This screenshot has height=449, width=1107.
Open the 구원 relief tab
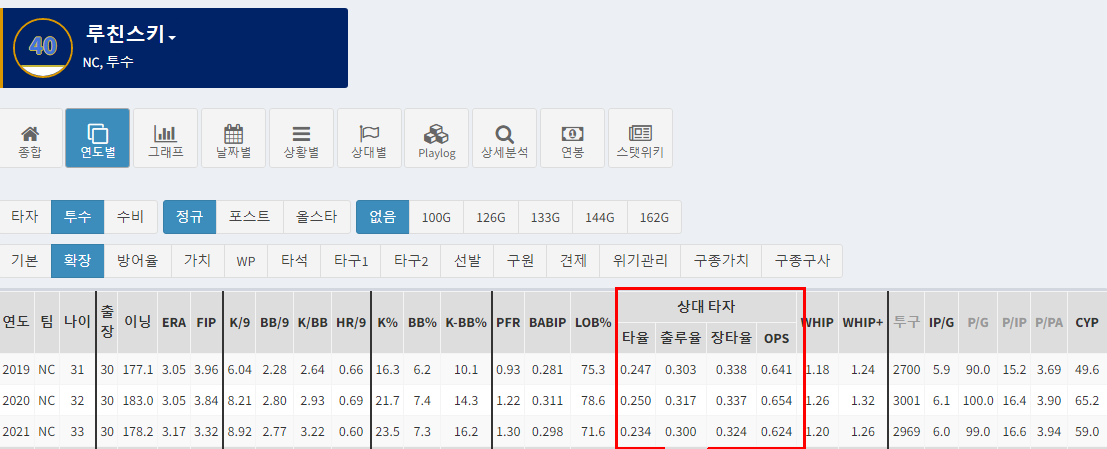pos(520,261)
